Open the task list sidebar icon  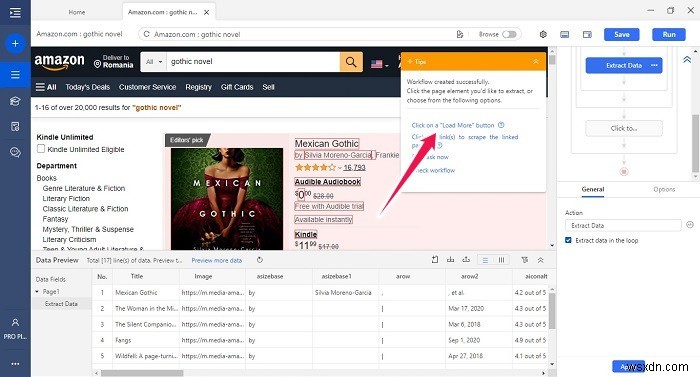[x=15, y=75]
